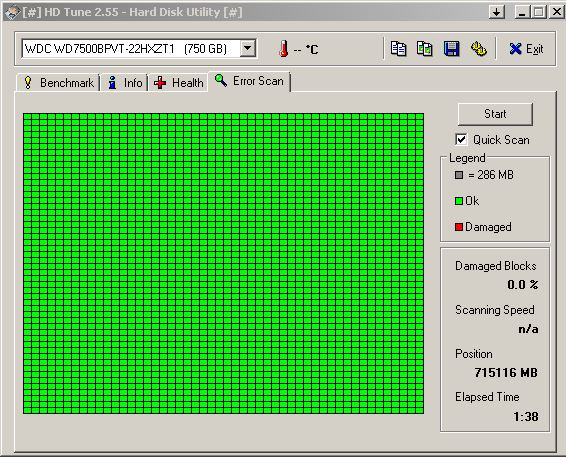Save screenshot via the floppy disk icon
This screenshot has height=457, width=566.
451,49
